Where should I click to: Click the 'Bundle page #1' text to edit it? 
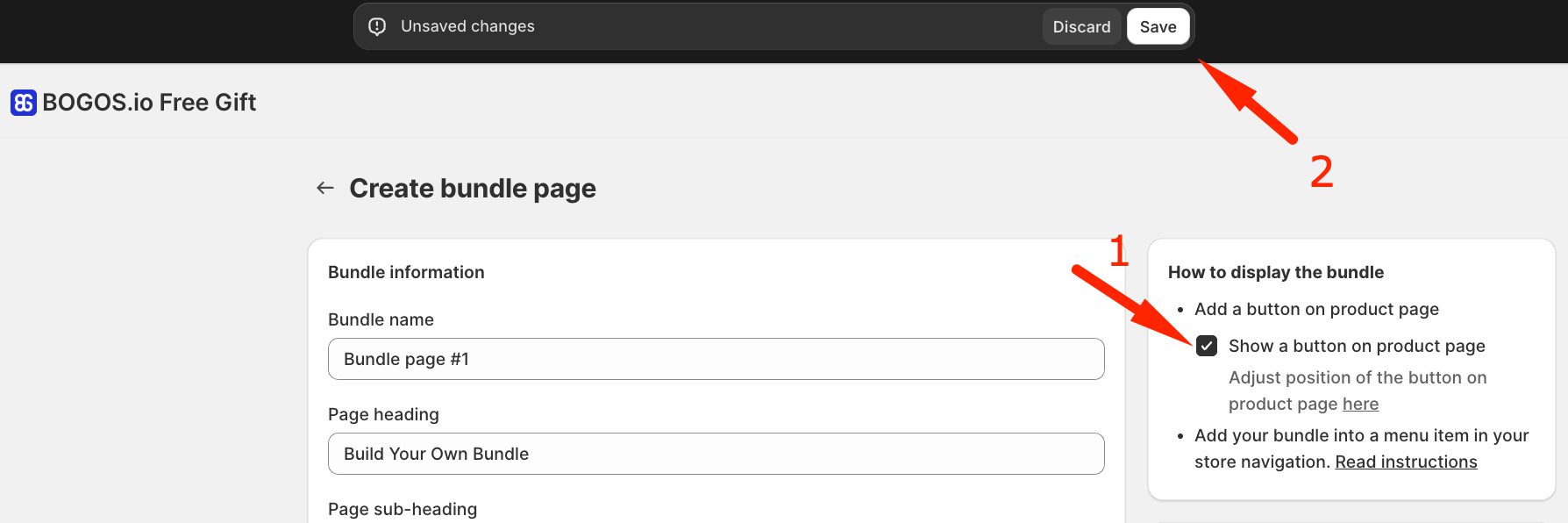click(x=406, y=358)
